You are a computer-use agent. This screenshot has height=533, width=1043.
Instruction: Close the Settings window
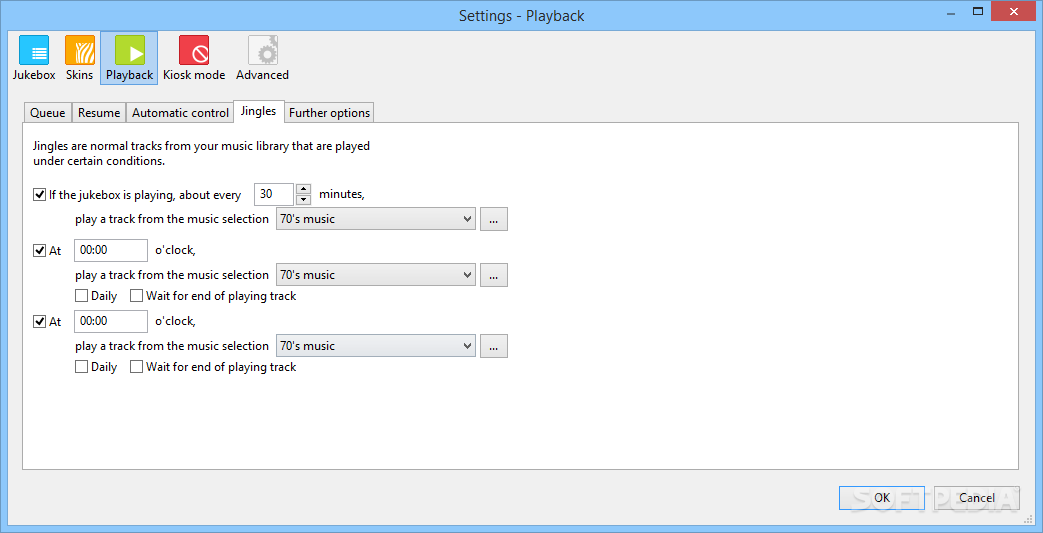coord(1015,11)
